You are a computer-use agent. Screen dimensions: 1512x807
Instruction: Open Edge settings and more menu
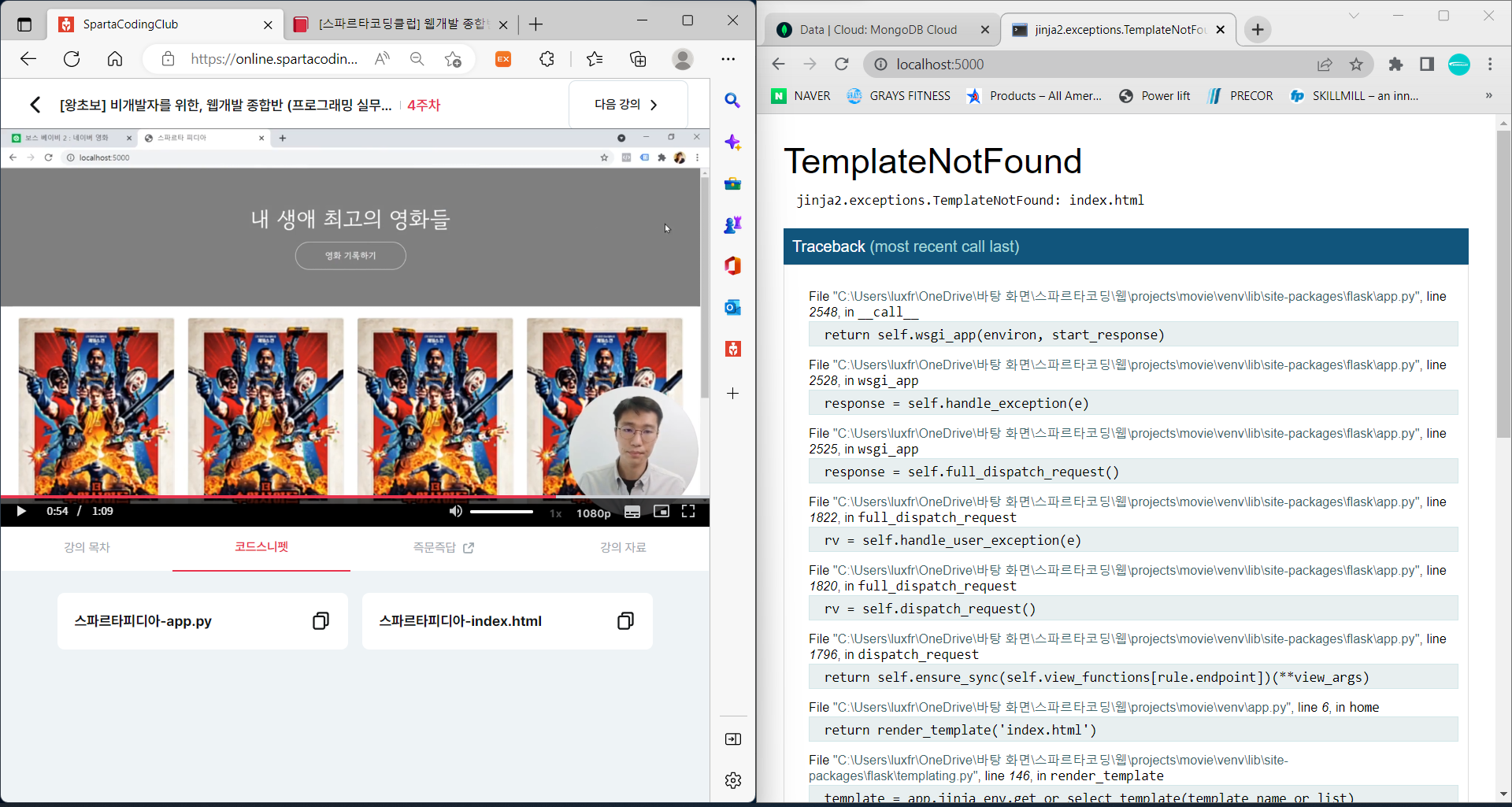pos(728,59)
